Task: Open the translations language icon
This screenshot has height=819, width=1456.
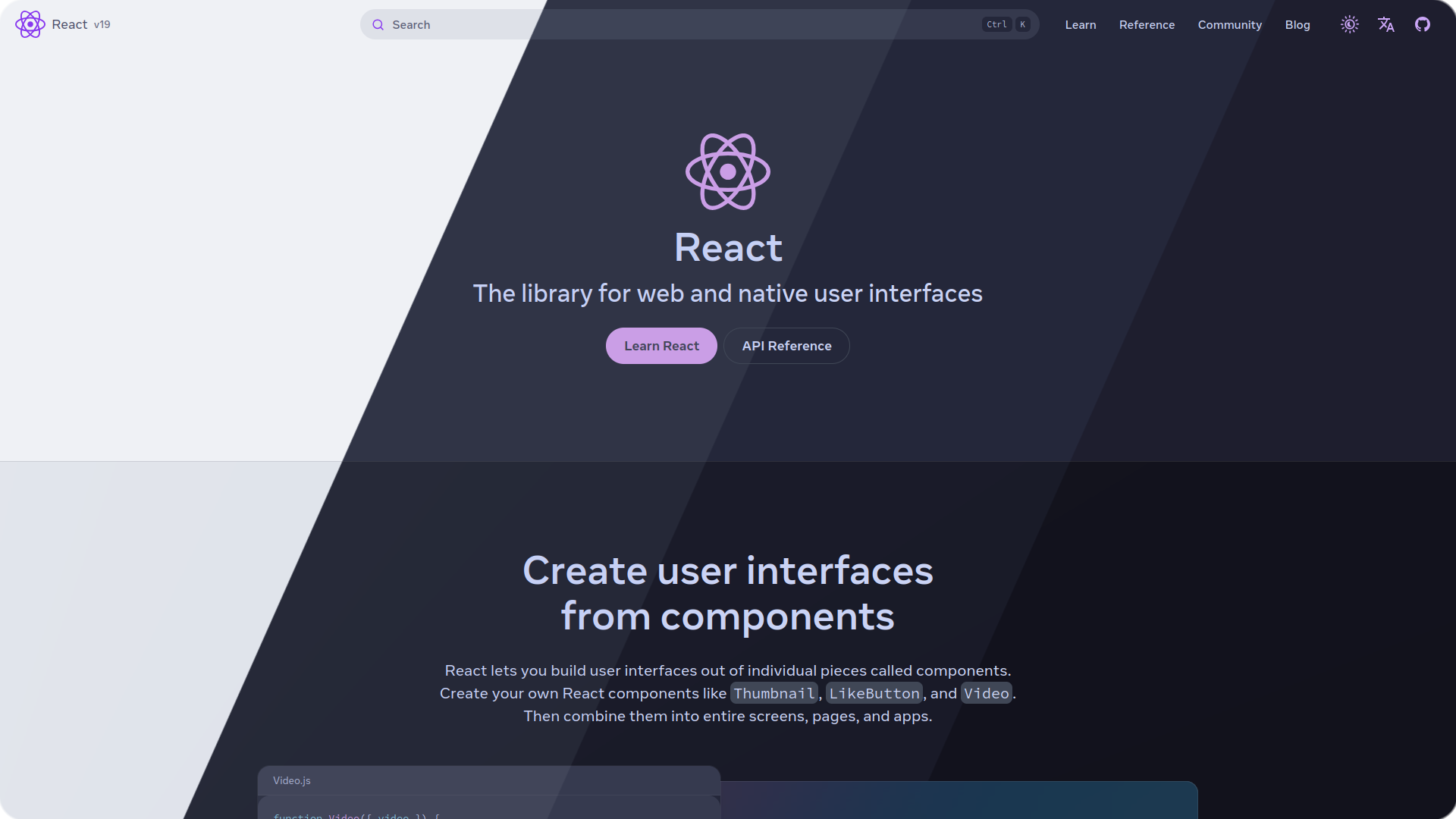Action: click(x=1385, y=24)
